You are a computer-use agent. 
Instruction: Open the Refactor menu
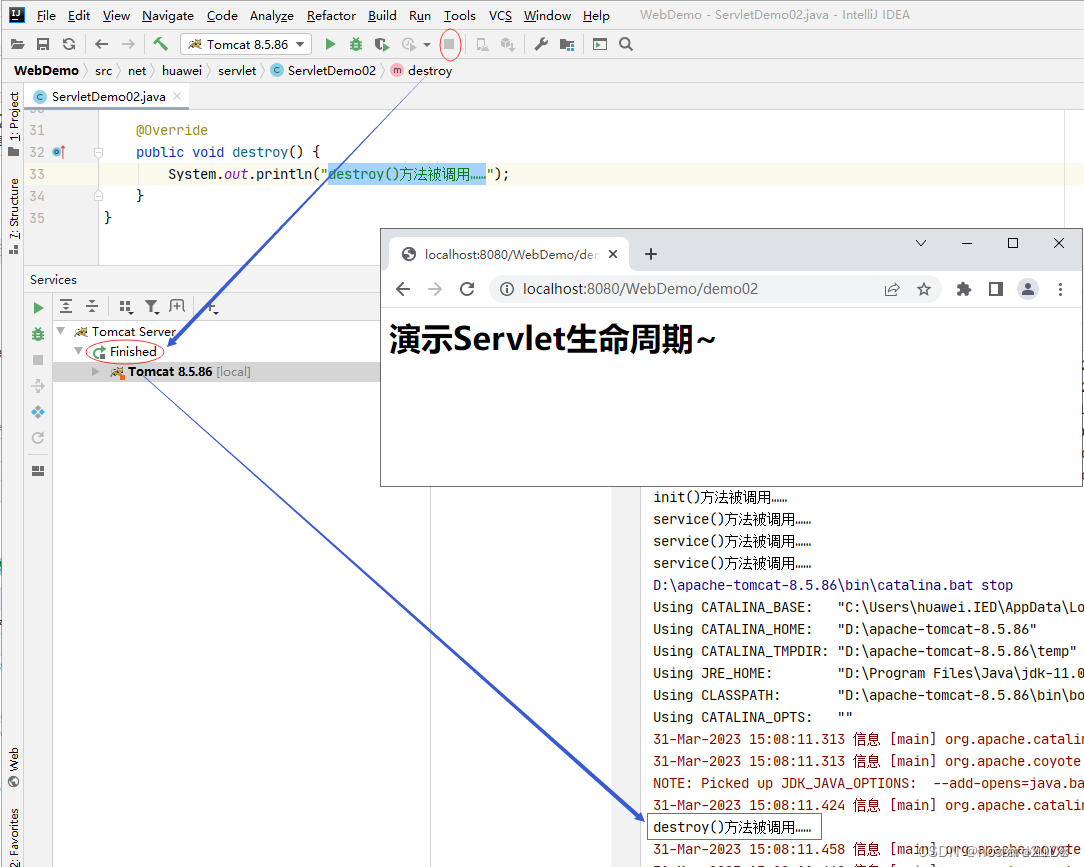[x=331, y=15]
